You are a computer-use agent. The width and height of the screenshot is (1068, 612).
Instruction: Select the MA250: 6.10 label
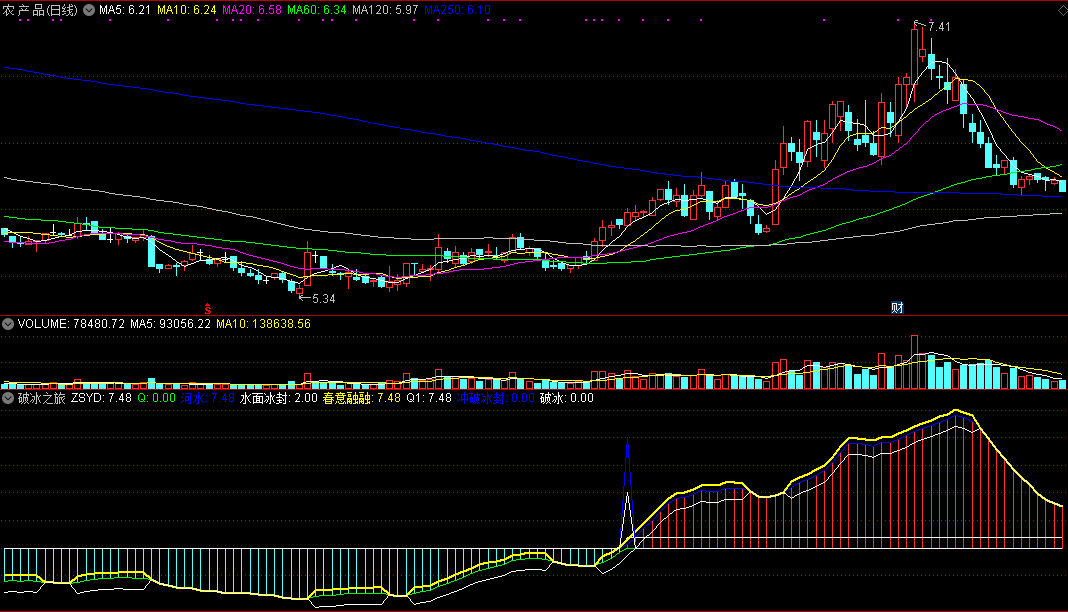click(x=457, y=10)
